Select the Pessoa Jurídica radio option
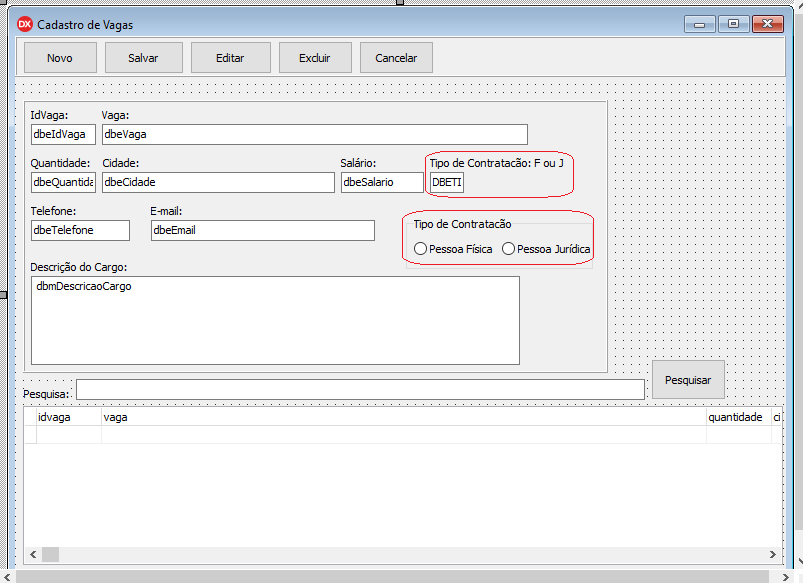Image resolution: width=803 pixels, height=583 pixels. click(509, 249)
